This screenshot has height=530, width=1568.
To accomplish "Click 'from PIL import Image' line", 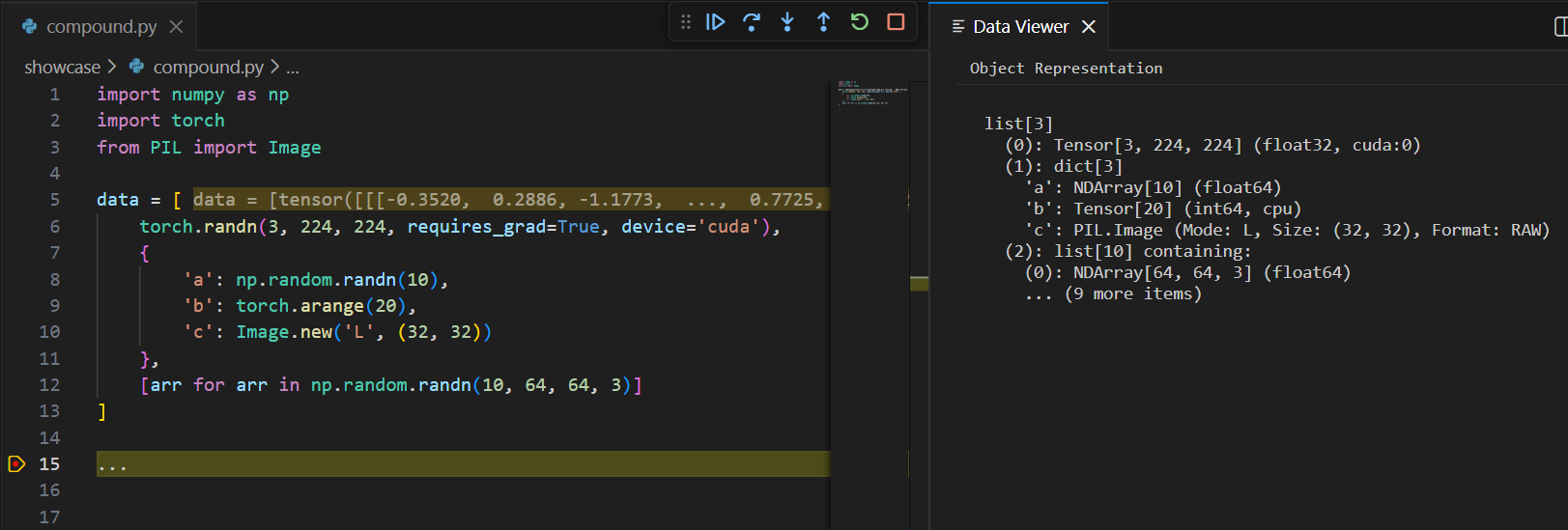I will [x=209, y=148].
